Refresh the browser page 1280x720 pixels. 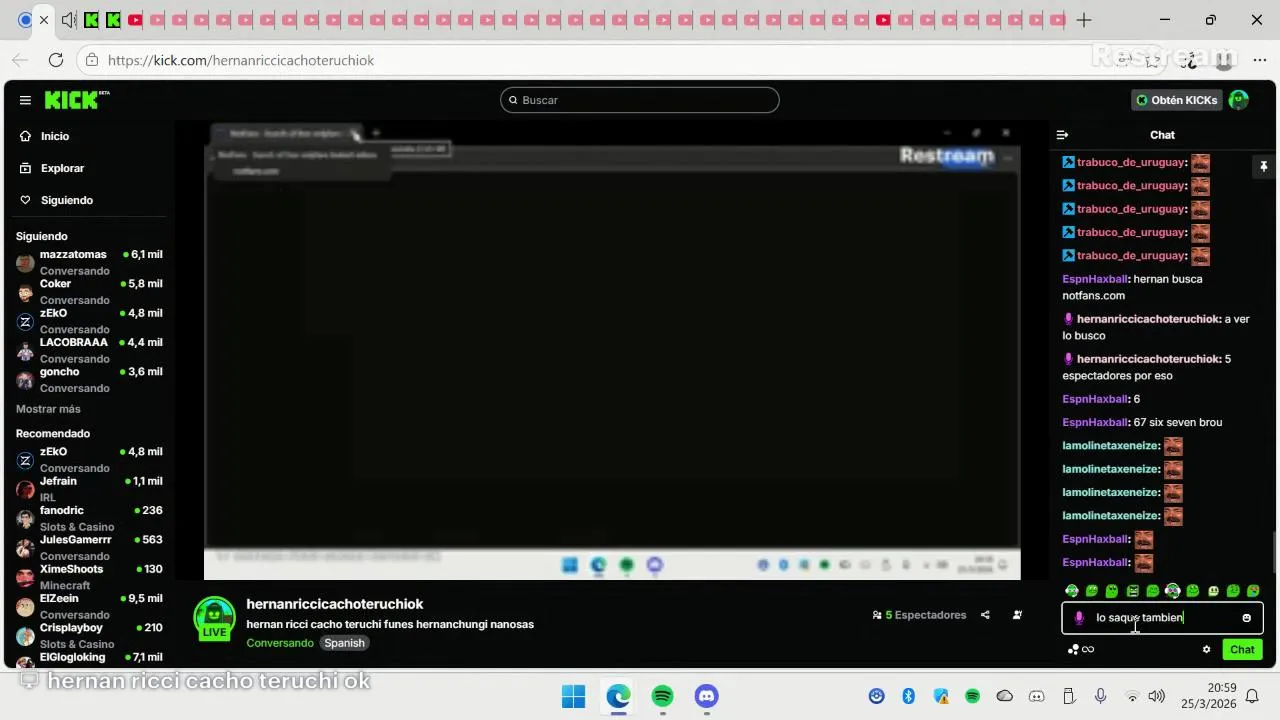point(56,60)
